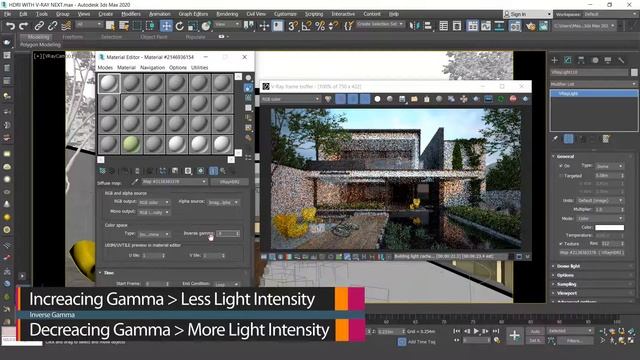Select the Modeling ribbon tab
640x360 pixels.
38,37
